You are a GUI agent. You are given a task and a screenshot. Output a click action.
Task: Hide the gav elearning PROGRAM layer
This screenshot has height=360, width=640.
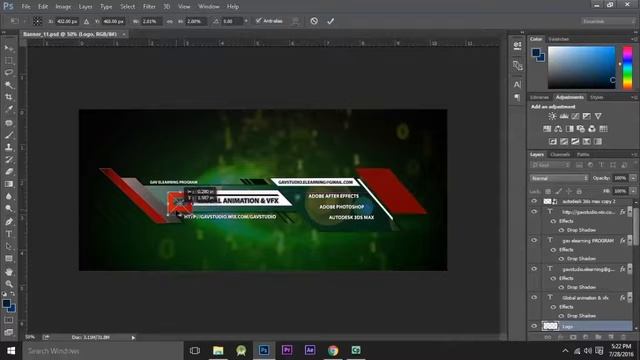tap(534, 240)
